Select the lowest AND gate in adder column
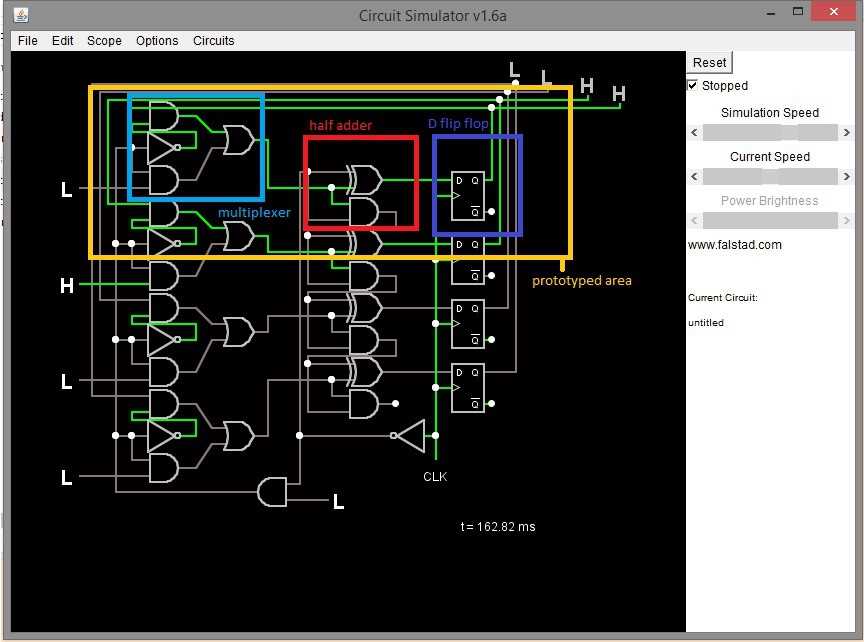864x642 pixels. pos(364,404)
